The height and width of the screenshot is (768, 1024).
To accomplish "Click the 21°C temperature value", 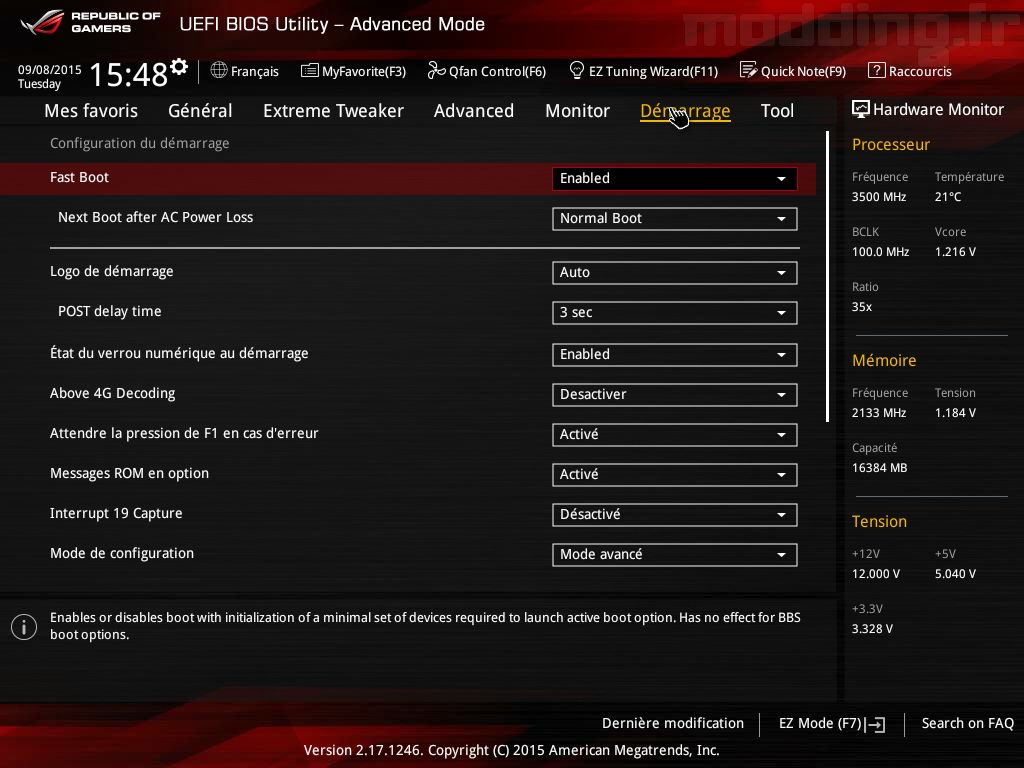I will pyautogui.click(x=948, y=197).
